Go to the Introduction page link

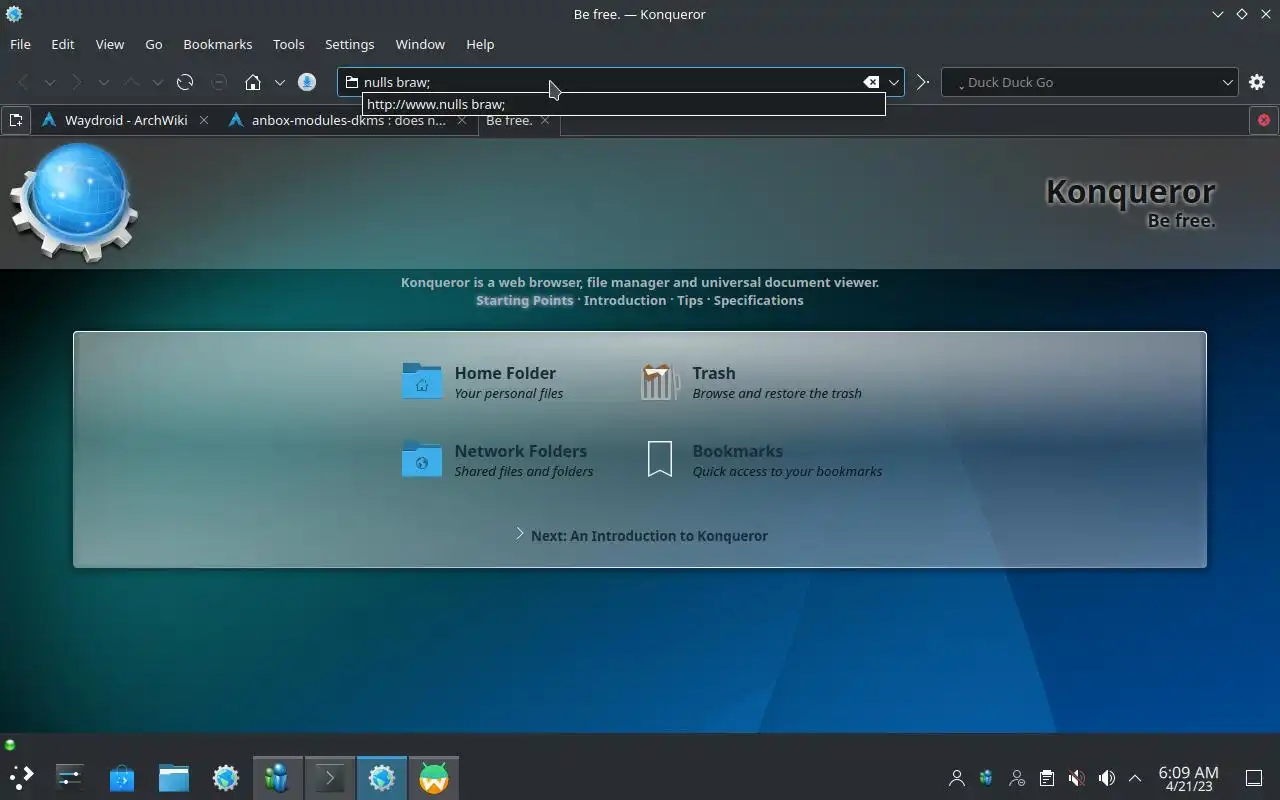(x=625, y=300)
